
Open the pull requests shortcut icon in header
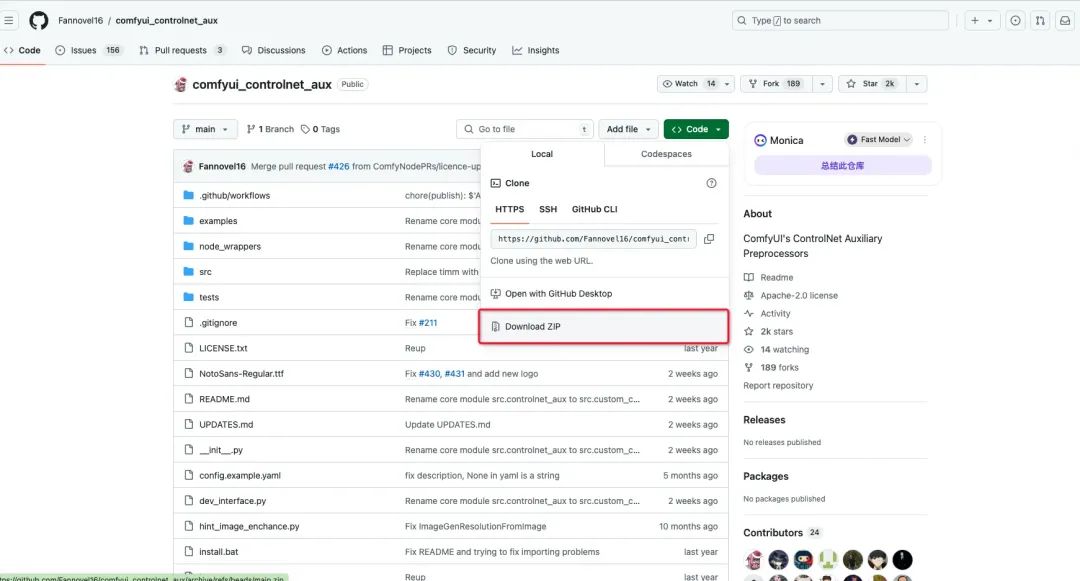[1040, 21]
